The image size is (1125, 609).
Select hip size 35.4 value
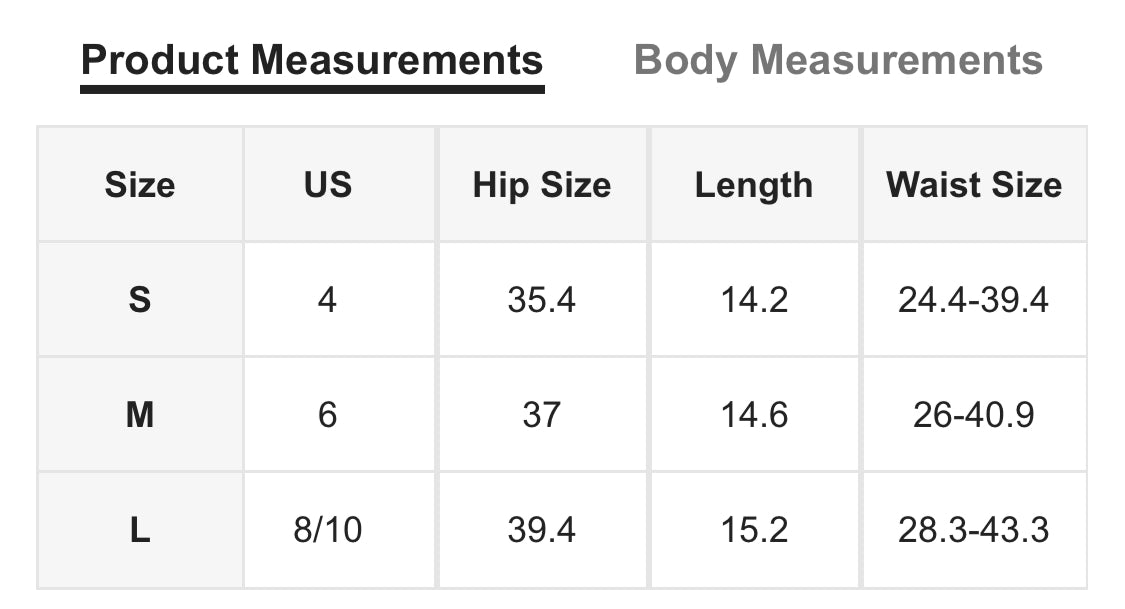click(x=542, y=299)
